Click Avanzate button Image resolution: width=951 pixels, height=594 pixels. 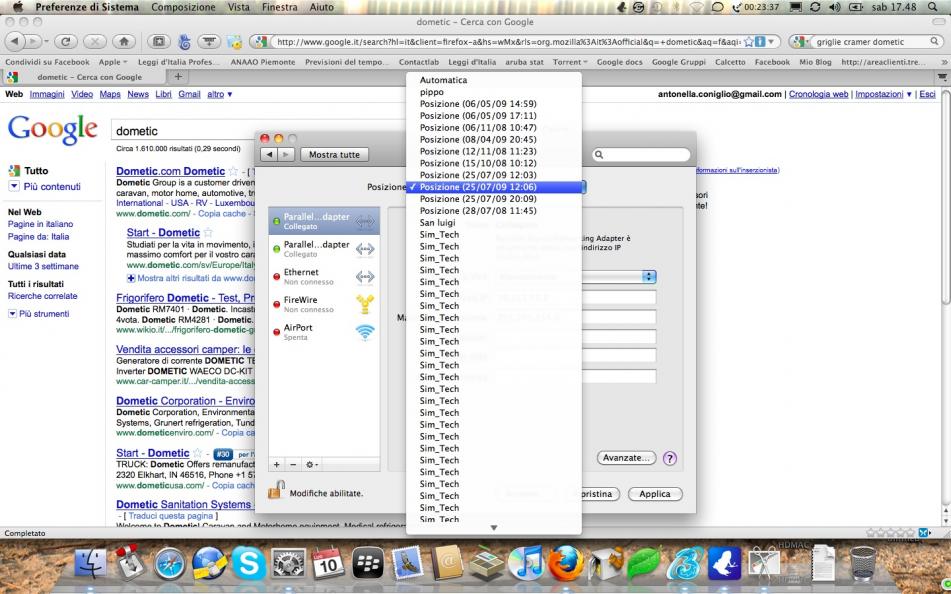pyautogui.click(x=627, y=458)
